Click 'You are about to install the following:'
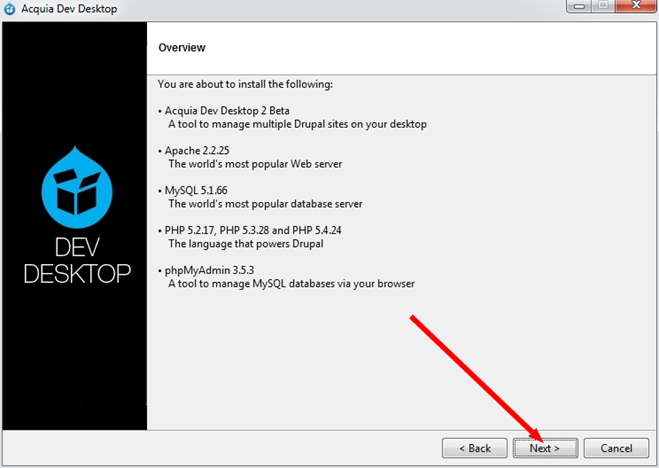This screenshot has width=659, height=468. pyautogui.click(x=245, y=84)
